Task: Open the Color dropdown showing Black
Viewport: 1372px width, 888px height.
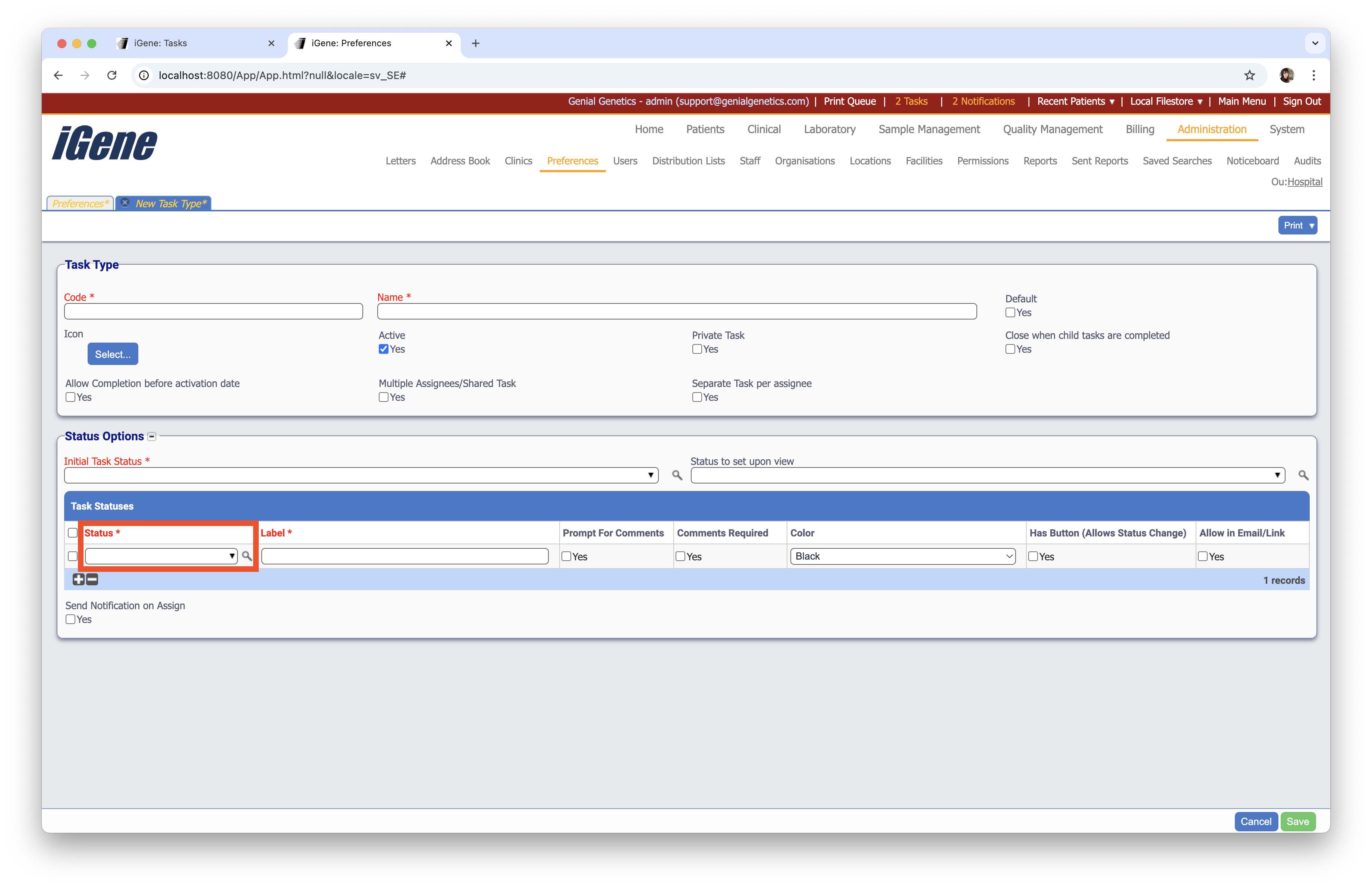Action: (902, 556)
